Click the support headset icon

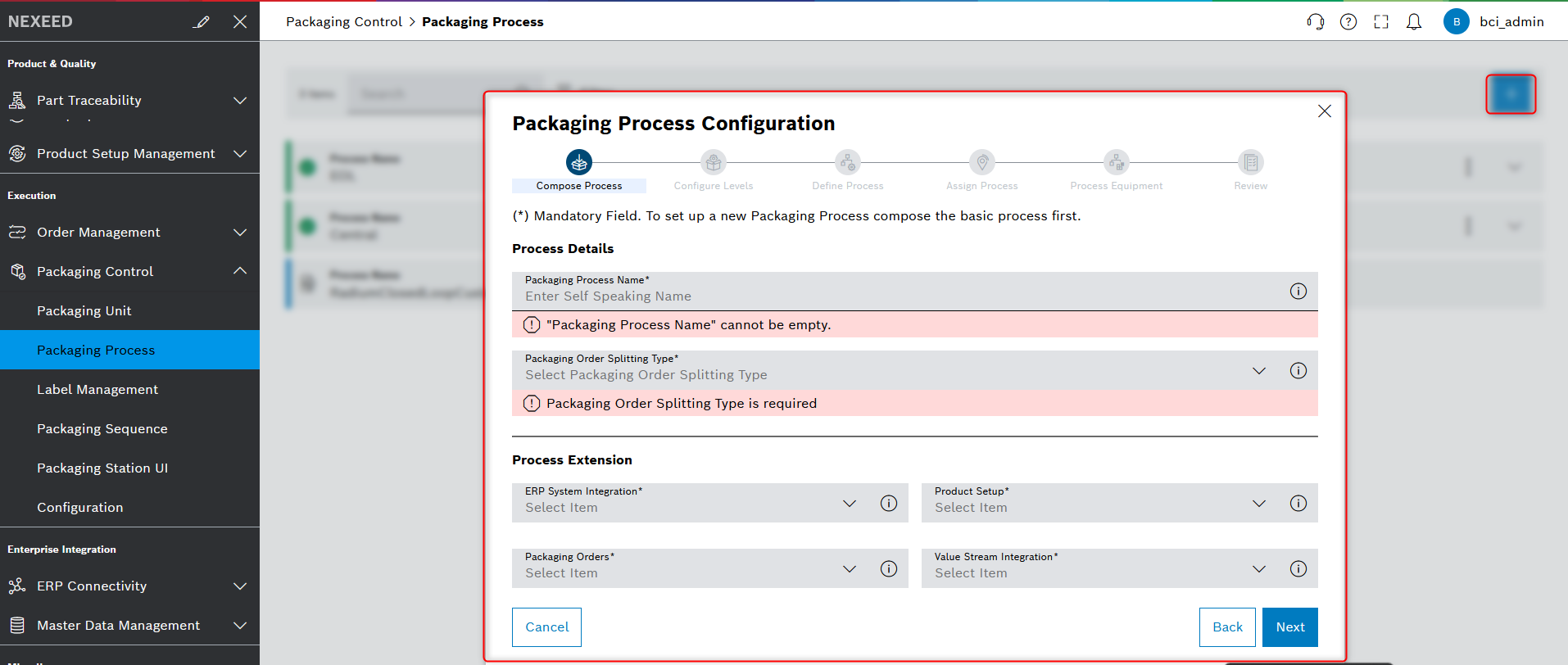[1315, 22]
